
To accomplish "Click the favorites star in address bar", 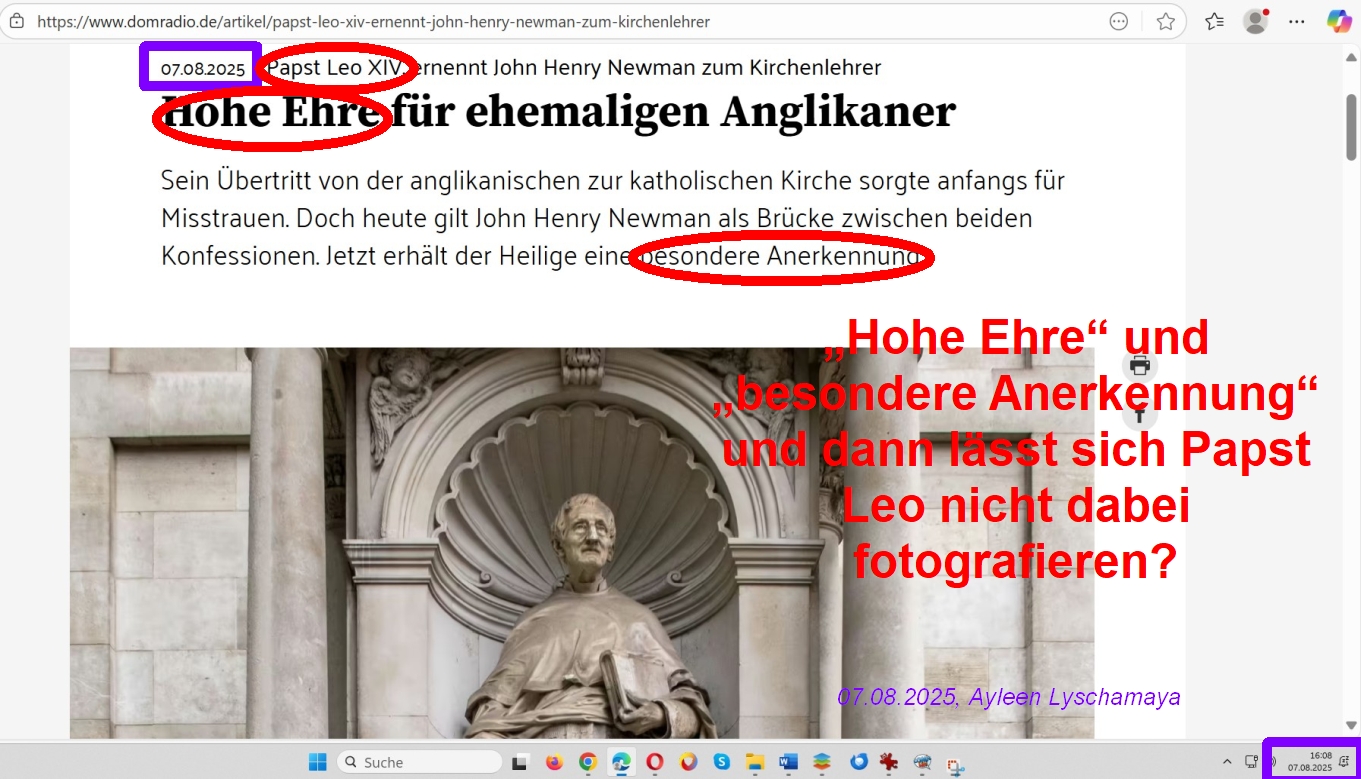I will tap(1165, 21).
